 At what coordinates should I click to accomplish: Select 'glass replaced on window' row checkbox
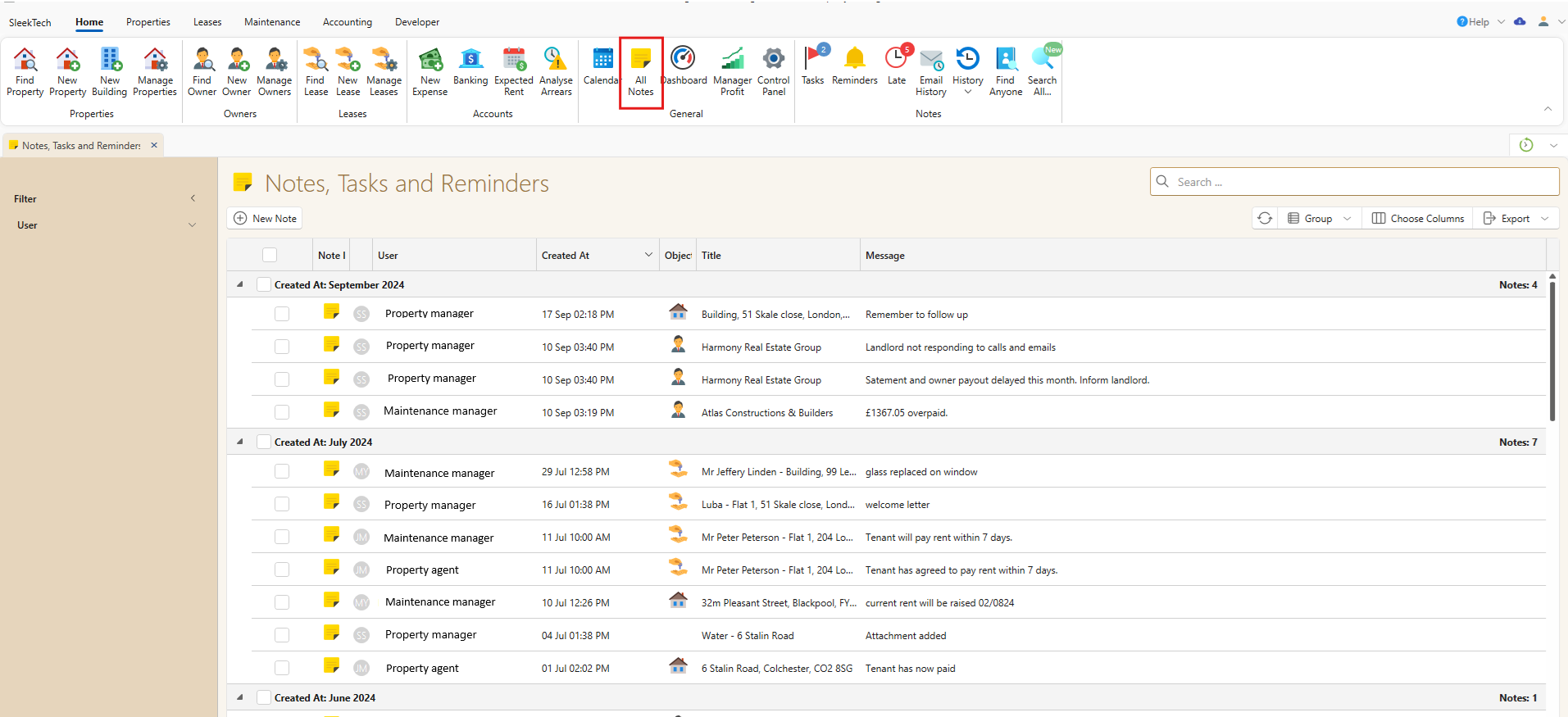(x=282, y=471)
